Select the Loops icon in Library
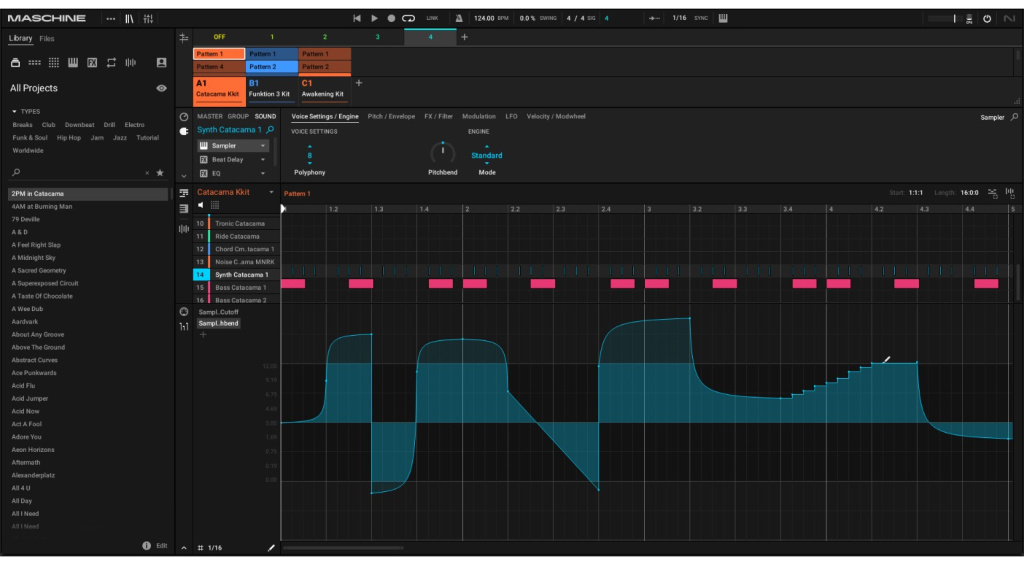This screenshot has width=1024, height=565. [x=111, y=63]
